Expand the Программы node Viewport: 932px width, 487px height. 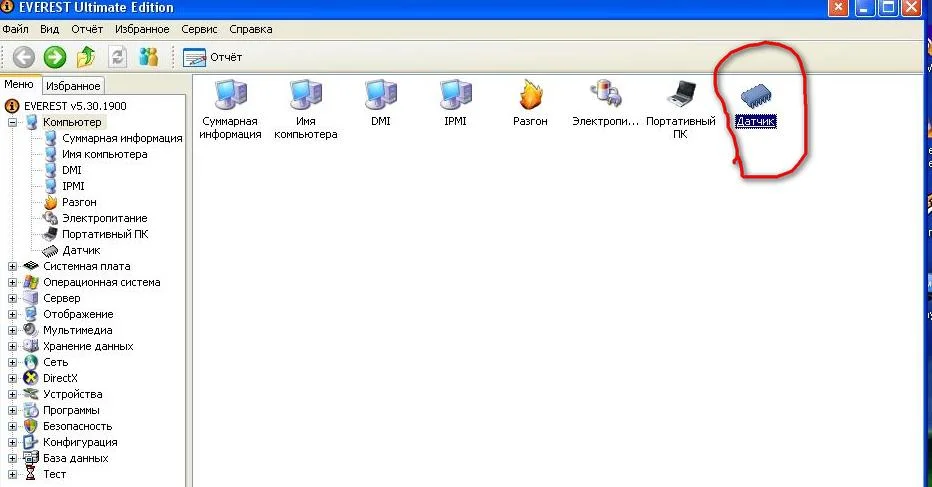pyautogui.click(x=12, y=410)
